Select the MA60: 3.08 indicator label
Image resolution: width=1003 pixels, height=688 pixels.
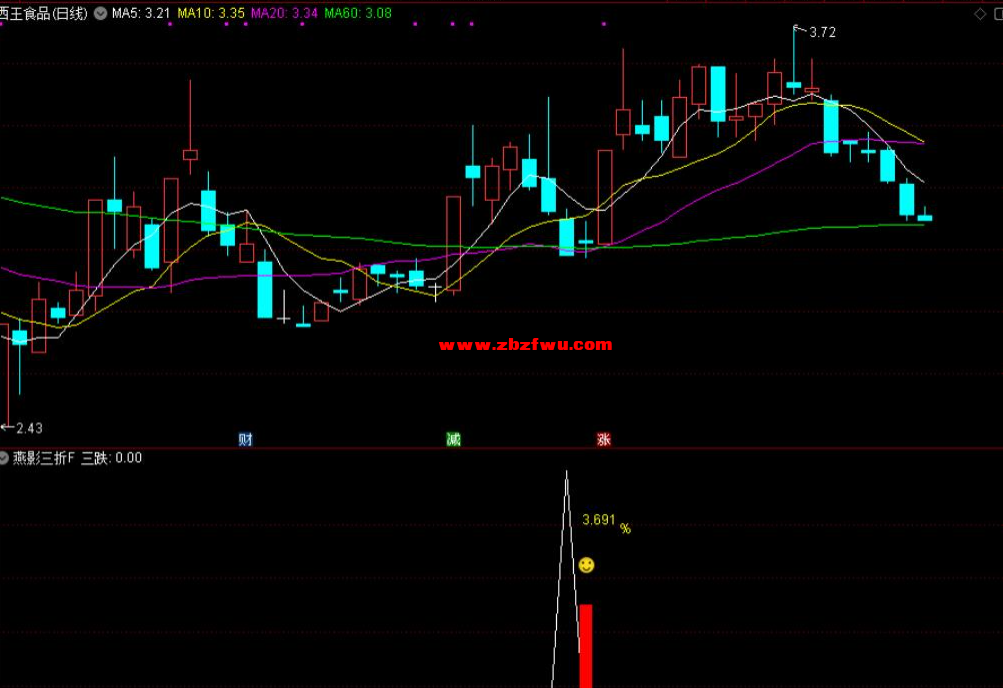pyautogui.click(x=358, y=13)
